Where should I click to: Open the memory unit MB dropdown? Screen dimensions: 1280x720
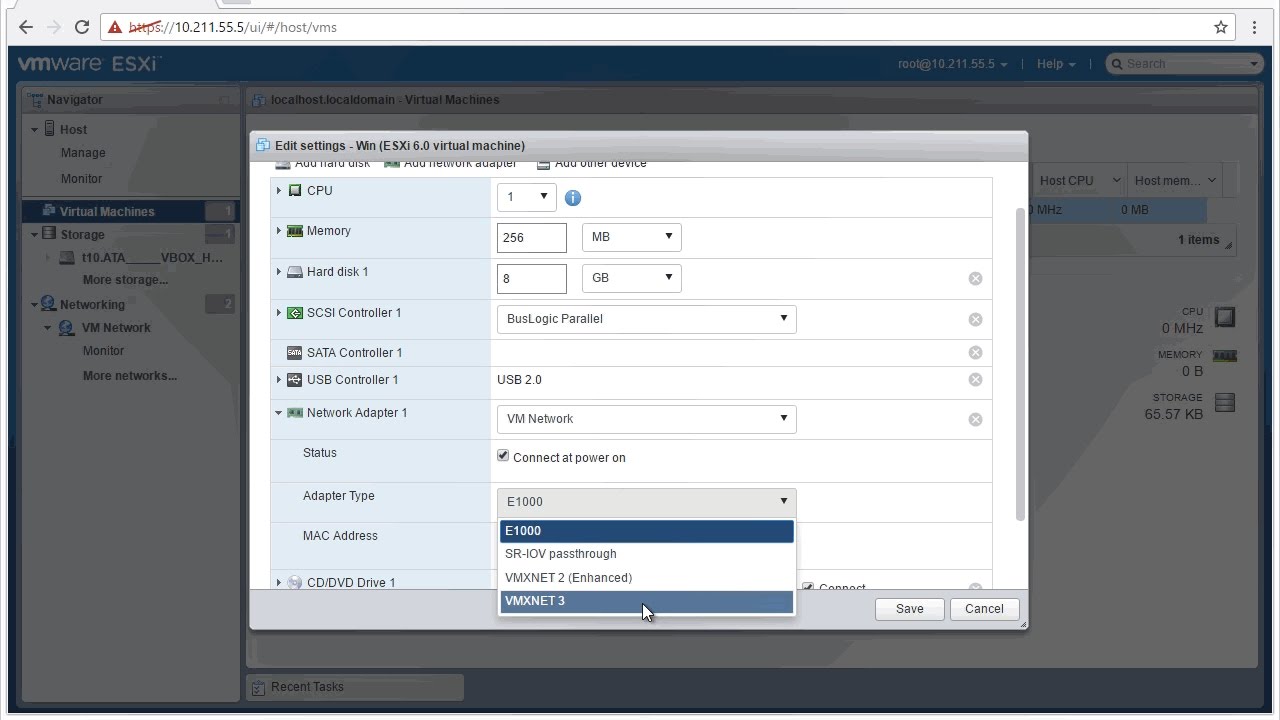[631, 237]
